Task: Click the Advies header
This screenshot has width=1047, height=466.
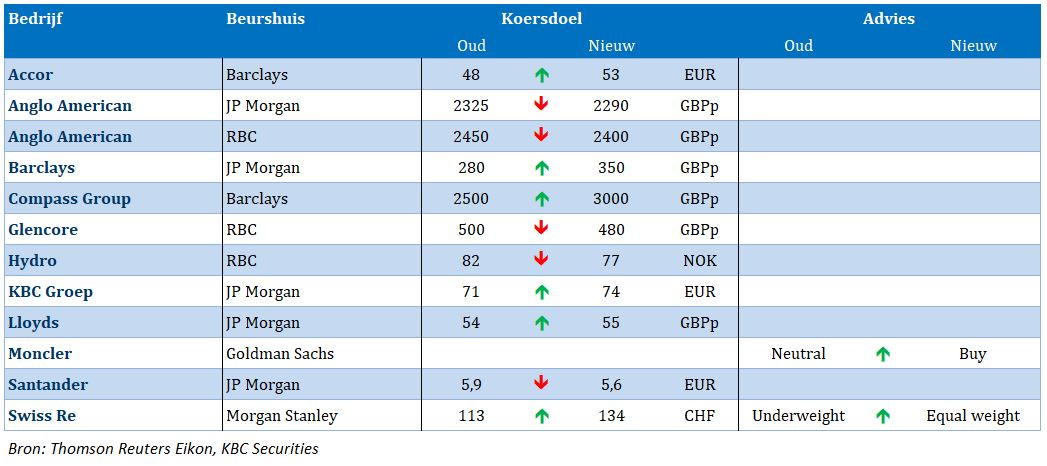Action: pyautogui.click(x=888, y=19)
